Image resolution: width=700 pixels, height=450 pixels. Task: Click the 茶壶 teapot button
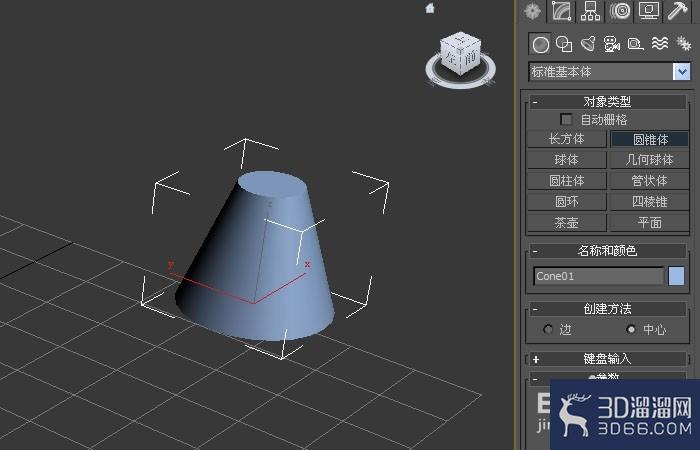pos(567,222)
